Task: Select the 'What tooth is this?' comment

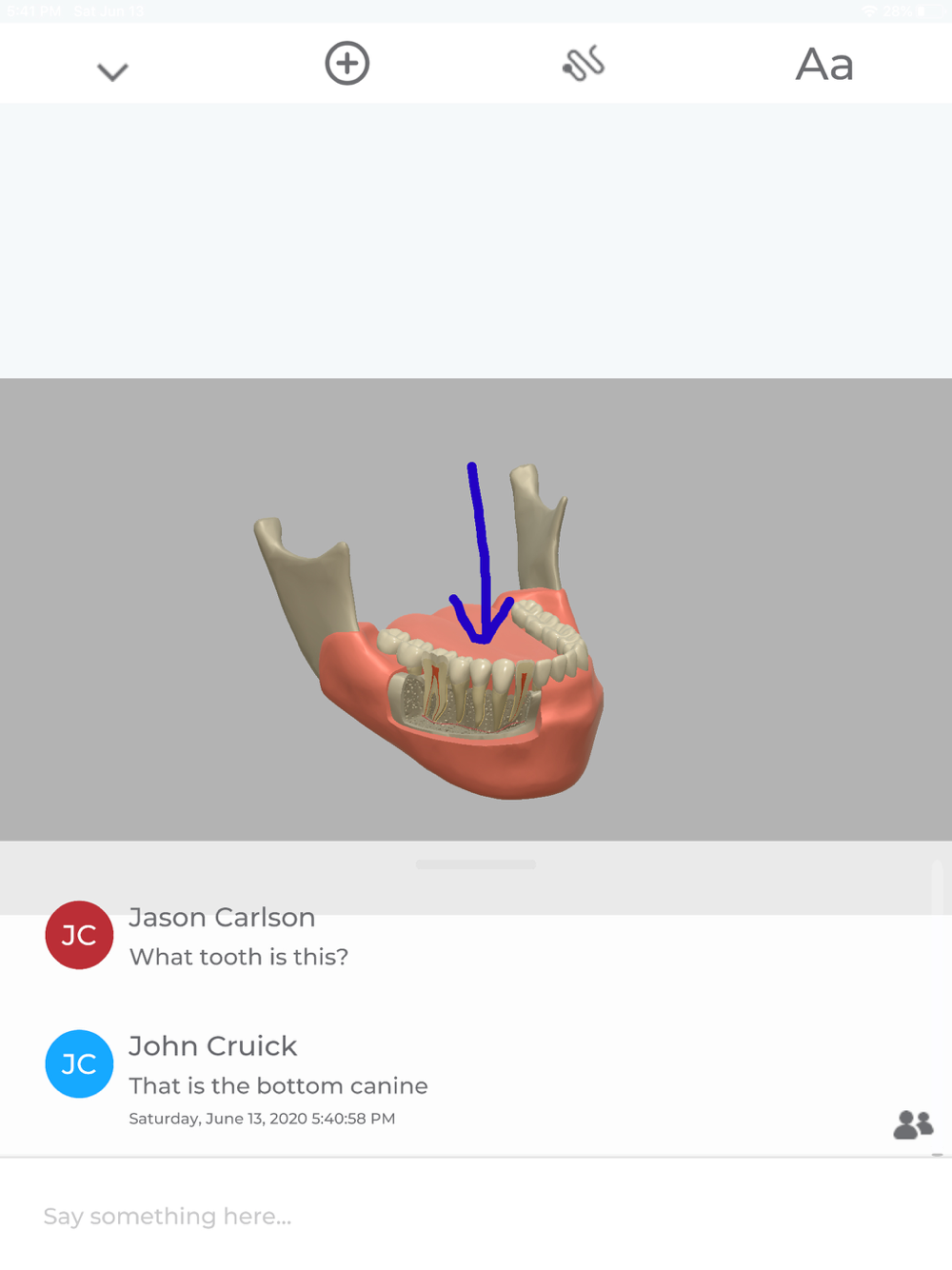Action: pyautogui.click(x=239, y=957)
